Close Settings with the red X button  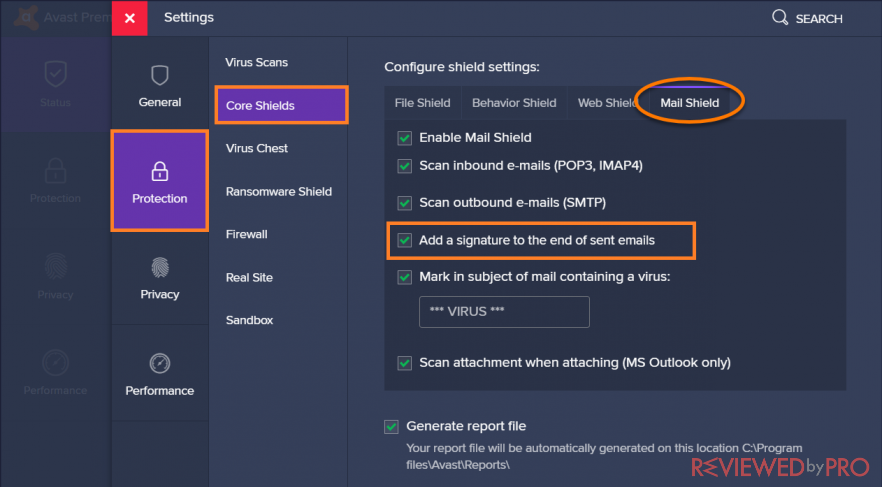129,18
